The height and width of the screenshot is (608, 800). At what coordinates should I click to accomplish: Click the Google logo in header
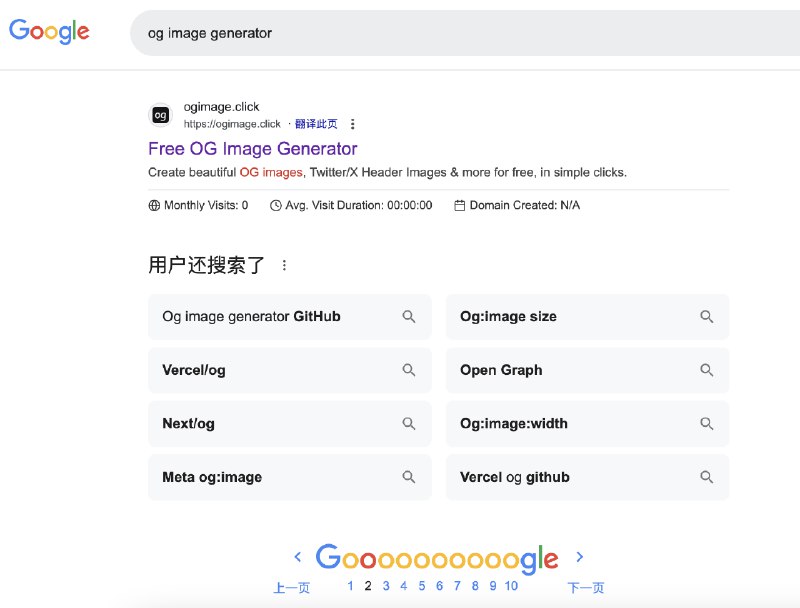click(x=49, y=32)
